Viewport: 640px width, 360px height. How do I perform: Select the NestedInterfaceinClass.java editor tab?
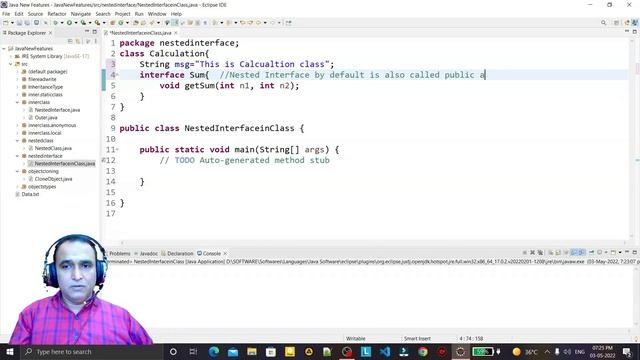click(x=140, y=33)
